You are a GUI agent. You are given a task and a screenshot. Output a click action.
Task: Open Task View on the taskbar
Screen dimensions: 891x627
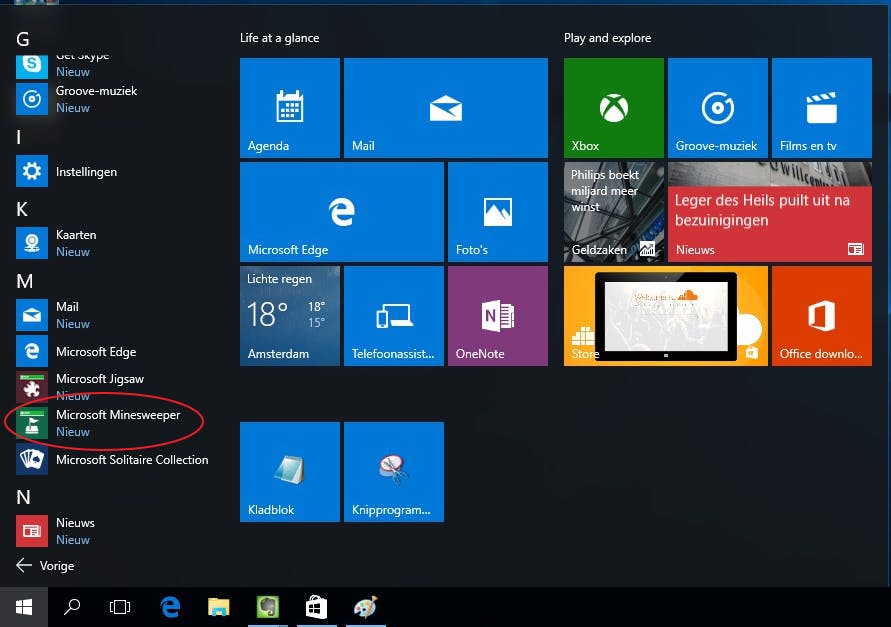click(x=120, y=607)
